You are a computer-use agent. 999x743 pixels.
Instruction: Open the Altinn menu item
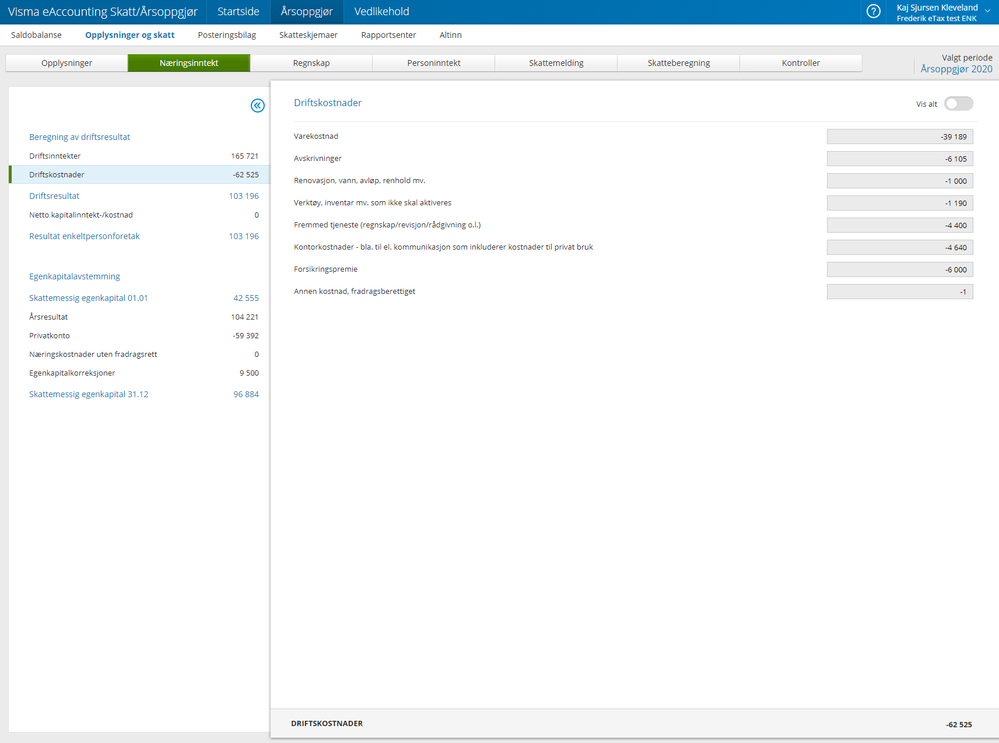(450, 35)
